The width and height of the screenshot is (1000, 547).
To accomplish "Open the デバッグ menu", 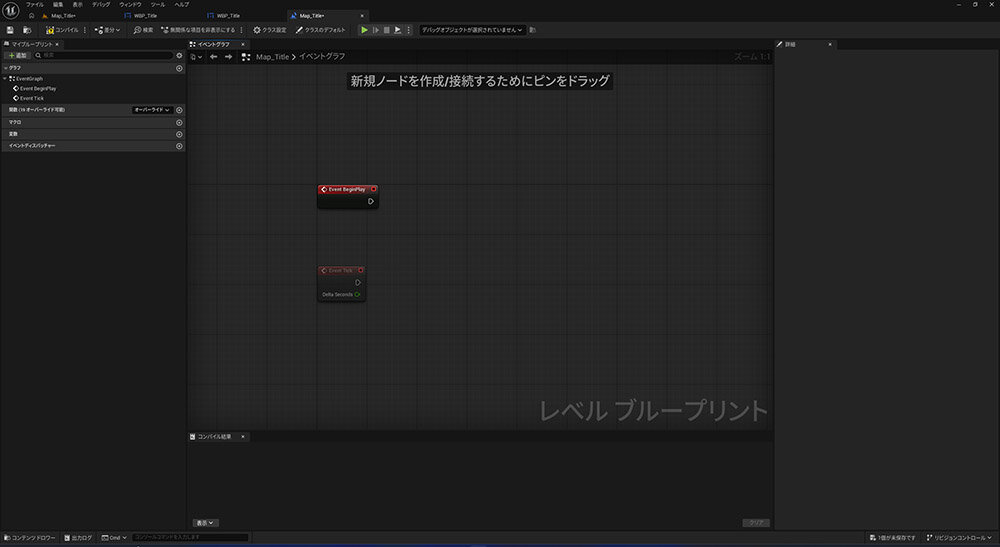I will click(x=101, y=5).
